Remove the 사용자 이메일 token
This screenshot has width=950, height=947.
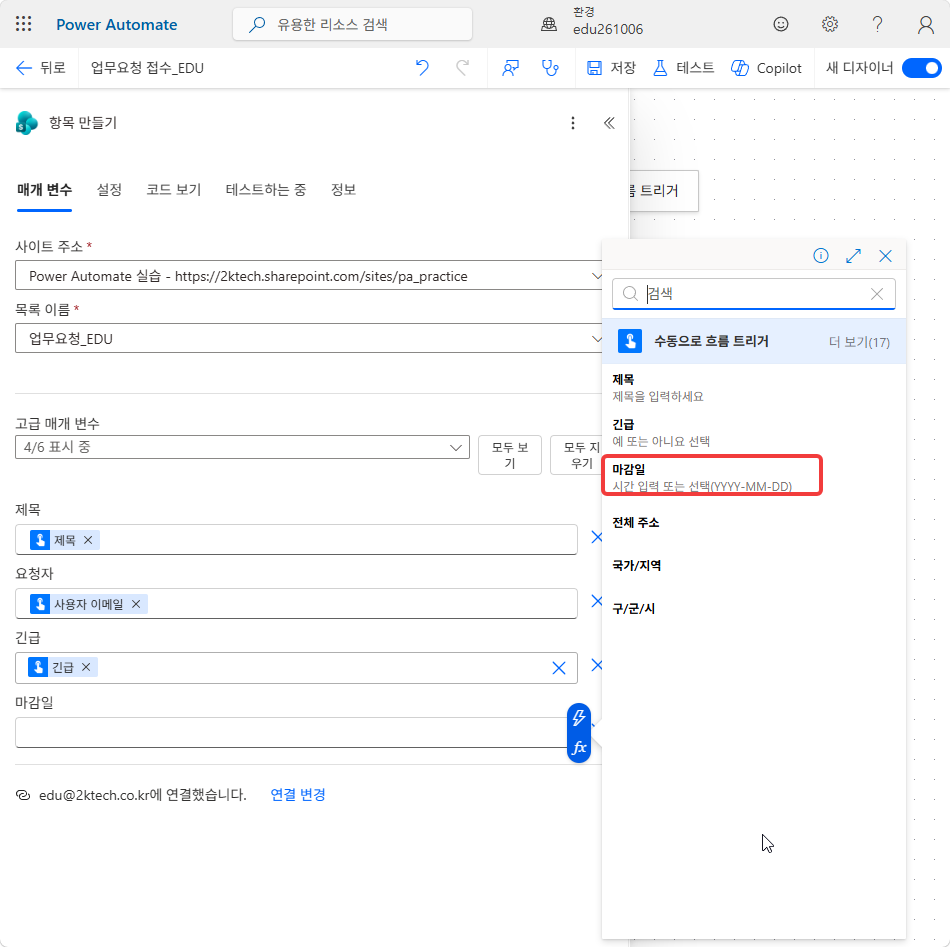pyautogui.click(x=136, y=604)
